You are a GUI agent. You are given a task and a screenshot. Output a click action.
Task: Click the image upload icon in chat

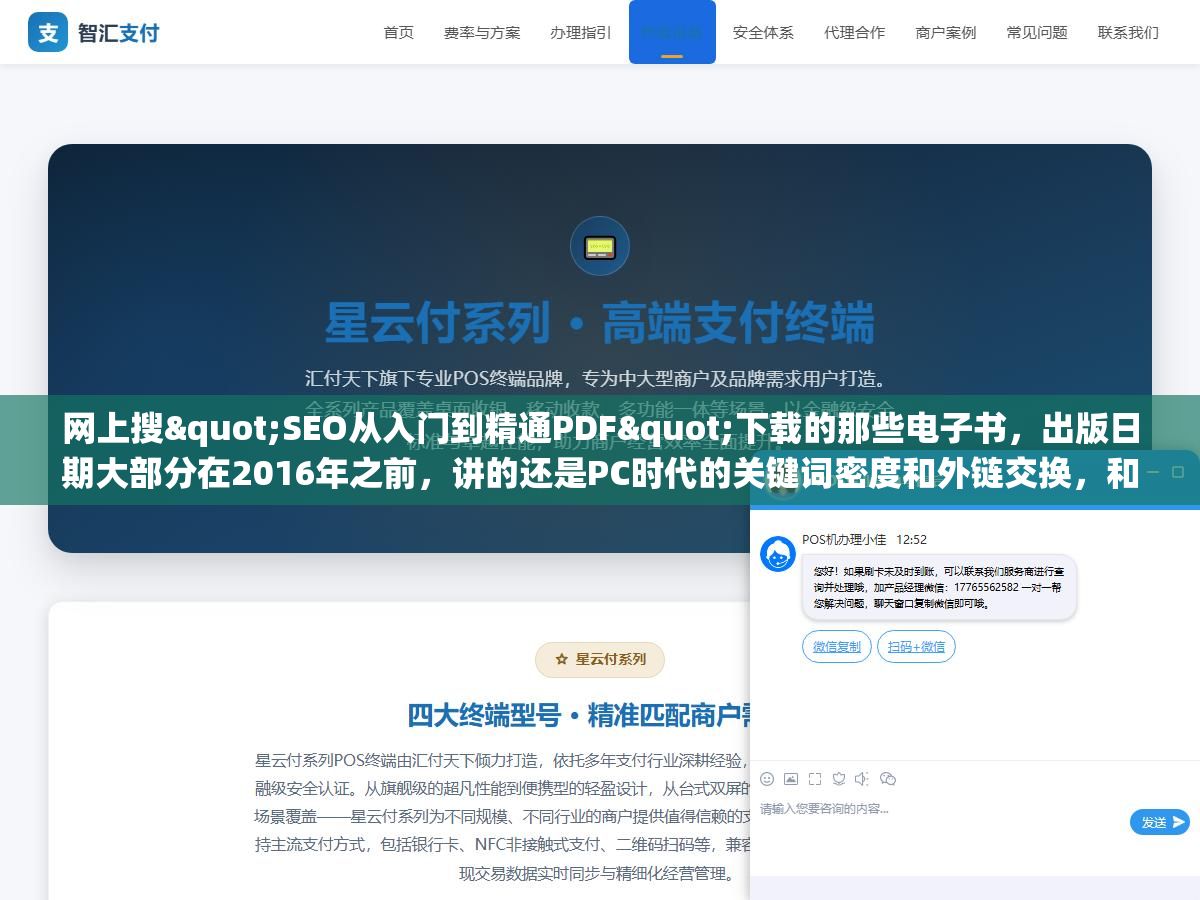point(791,778)
